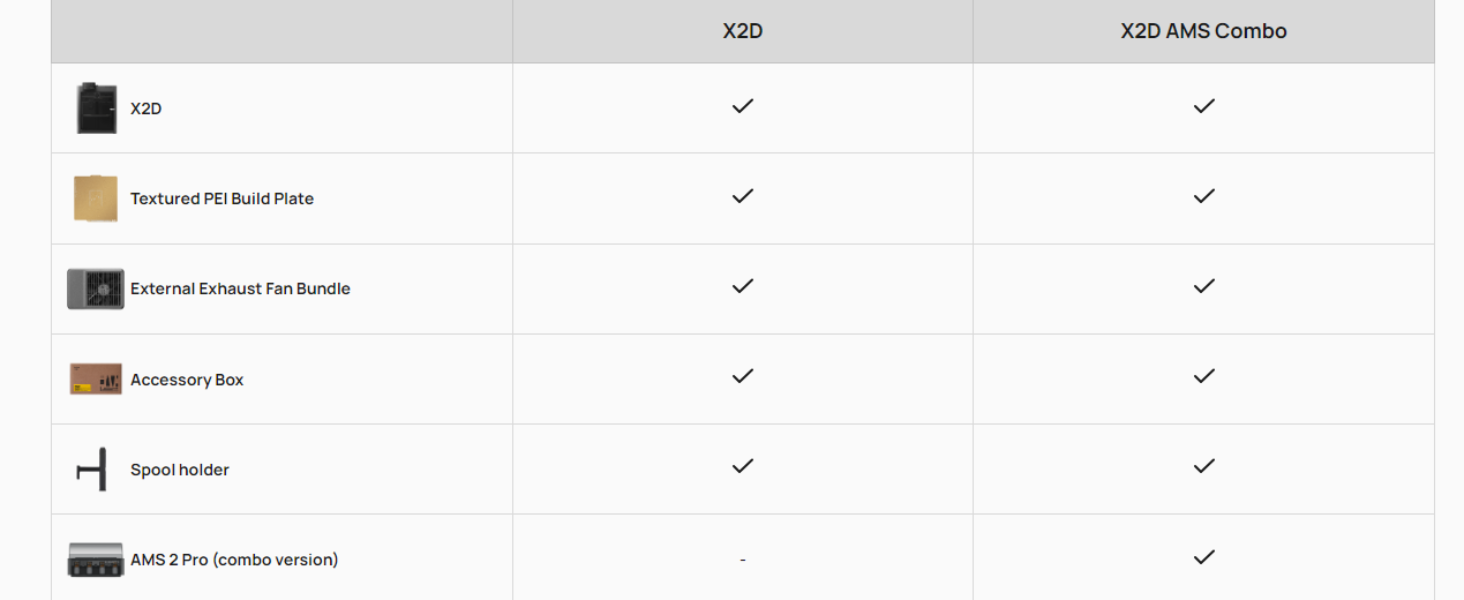1464x600 pixels.
Task: Click AMS 2 Pro (combo version) label
Action: (234, 559)
